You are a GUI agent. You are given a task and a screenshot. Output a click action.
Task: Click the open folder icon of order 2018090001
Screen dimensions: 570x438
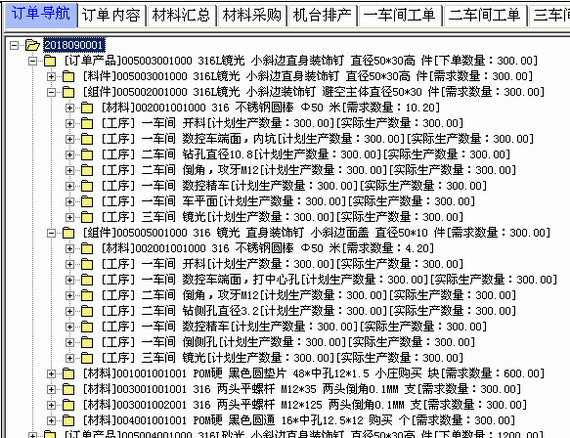pos(32,45)
